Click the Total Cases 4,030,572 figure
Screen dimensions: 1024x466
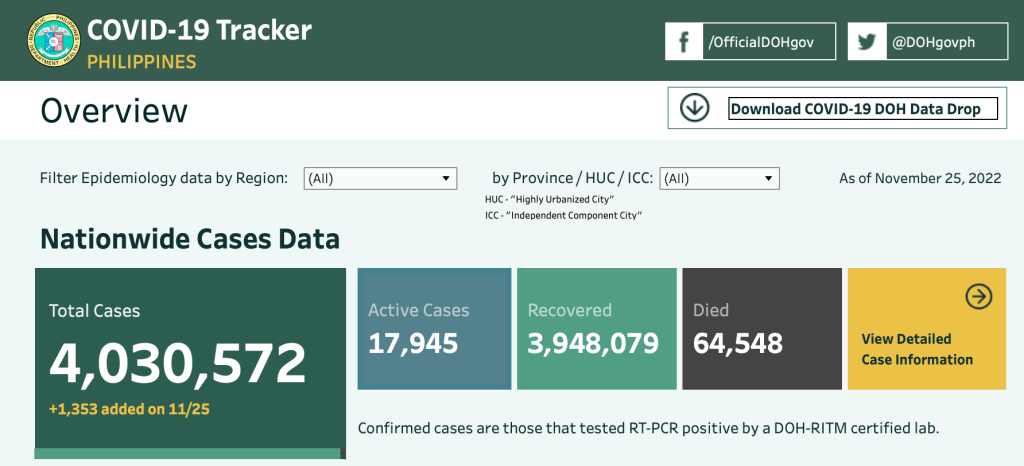178,364
